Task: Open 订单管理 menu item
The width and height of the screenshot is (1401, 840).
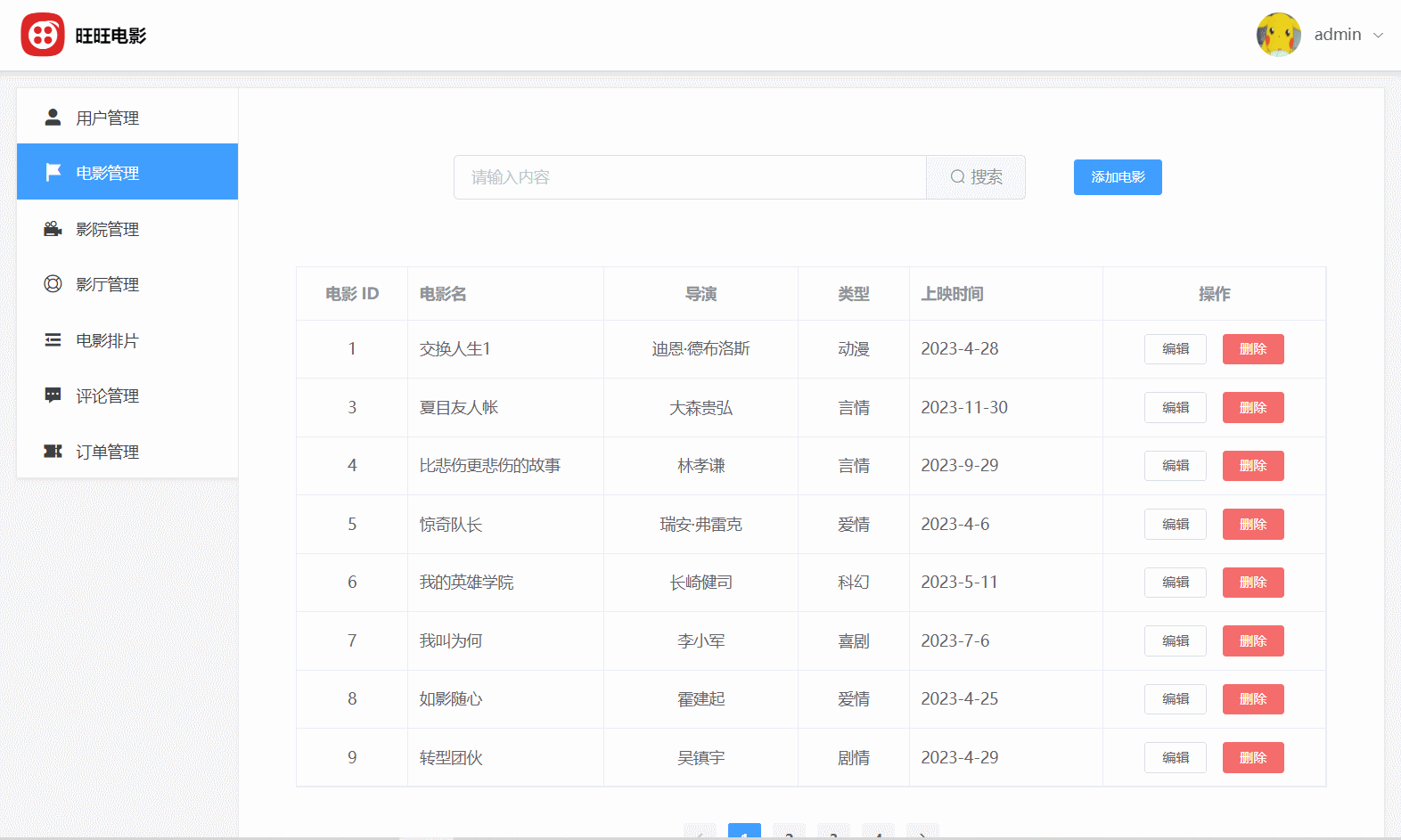Action: pos(127,452)
